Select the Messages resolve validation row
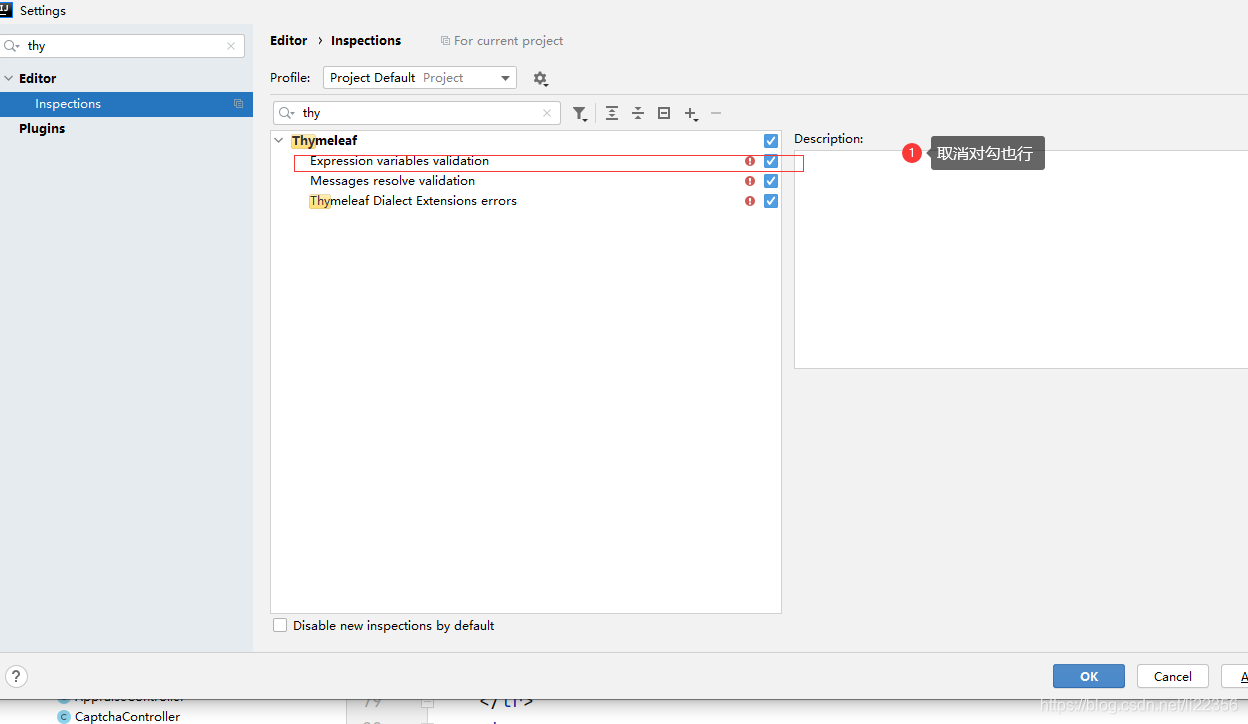The image size is (1248, 724). click(526, 181)
